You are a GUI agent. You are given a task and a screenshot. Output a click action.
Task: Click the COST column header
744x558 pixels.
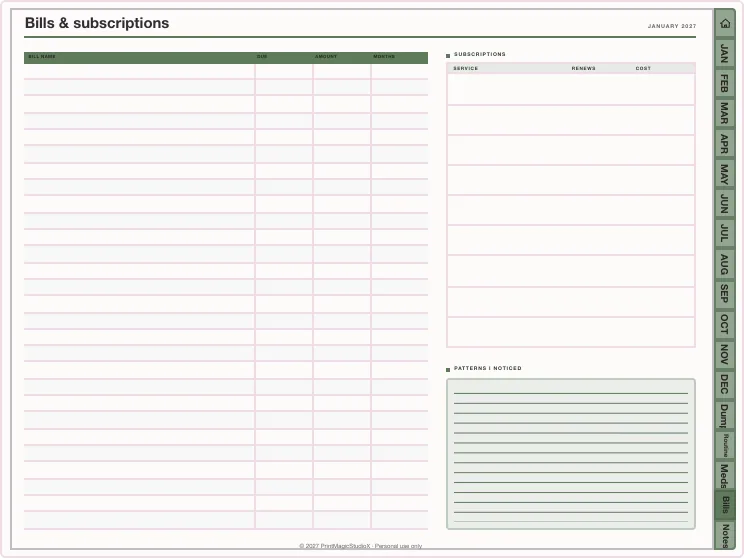[643, 68]
